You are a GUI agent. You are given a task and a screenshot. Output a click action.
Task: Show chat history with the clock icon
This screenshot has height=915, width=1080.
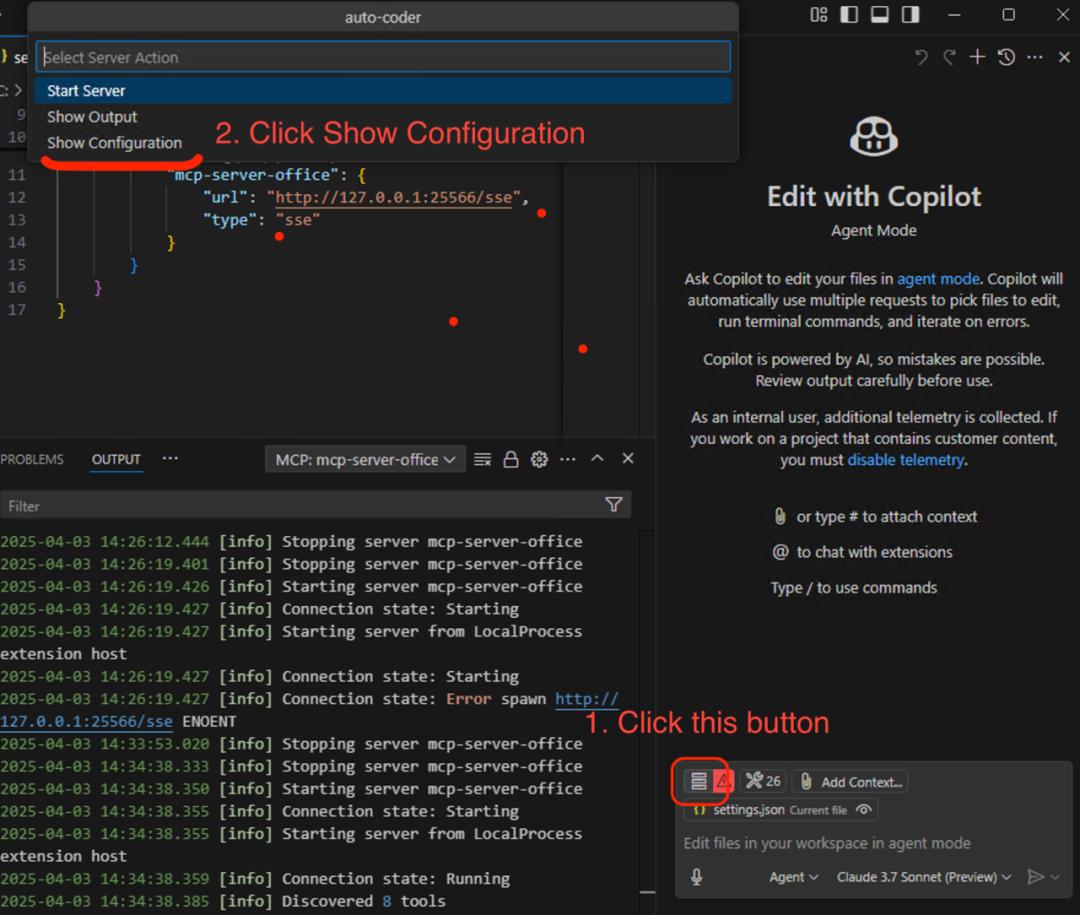pyautogui.click(x=1006, y=57)
